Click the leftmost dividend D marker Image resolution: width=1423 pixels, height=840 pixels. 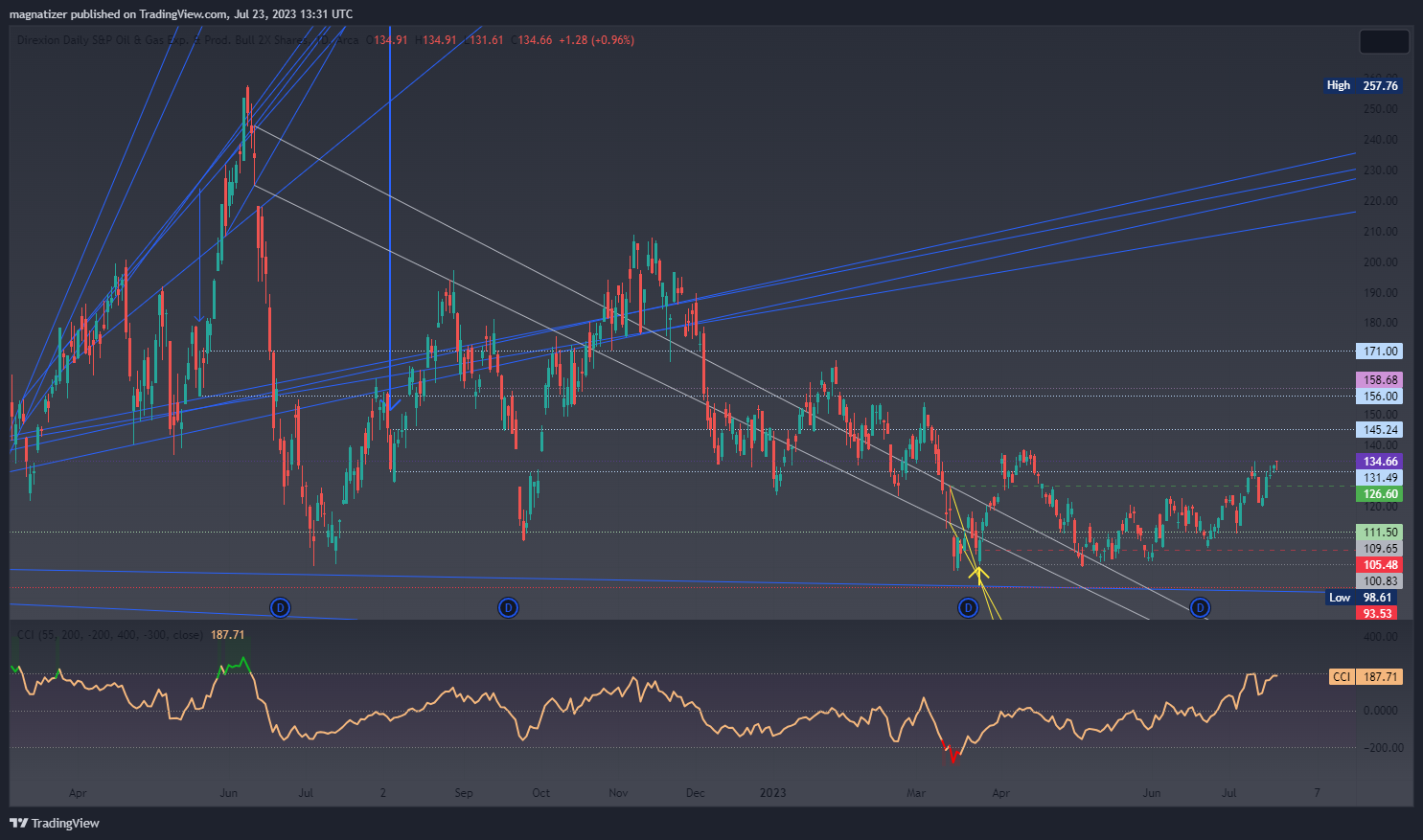(x=280, y=607)
